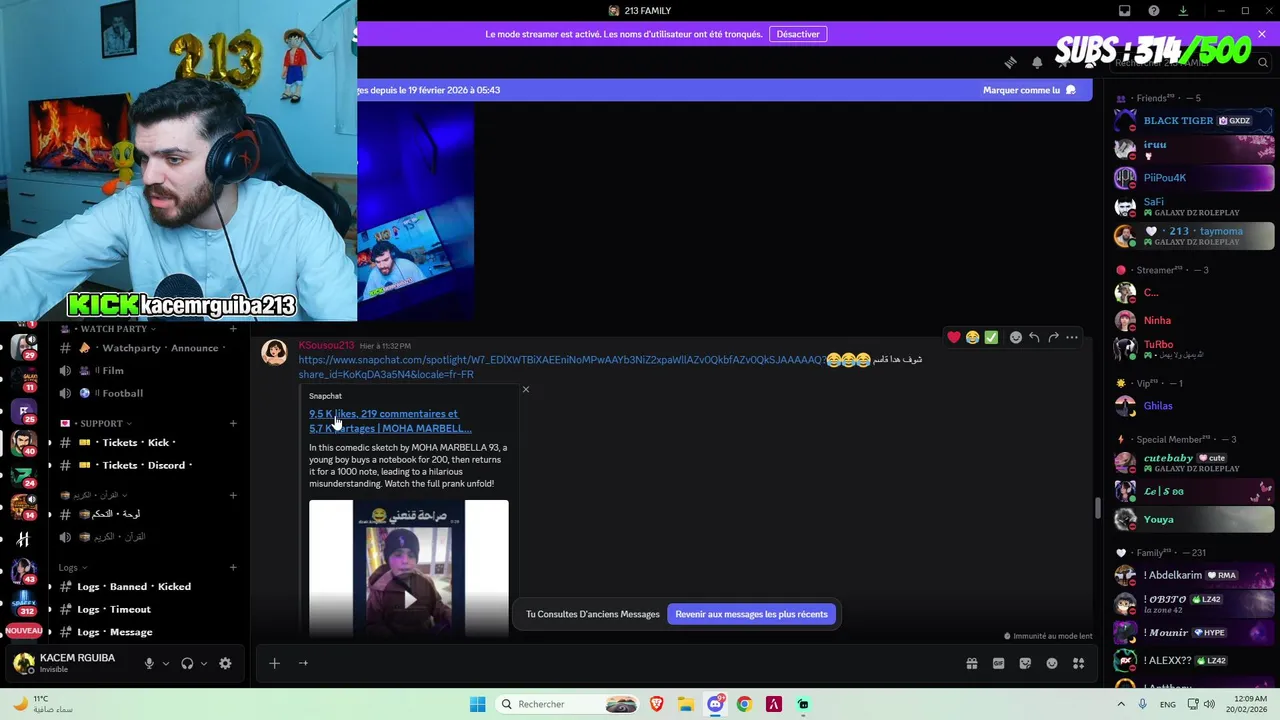Open microphone input options chevron
1280x720 pixels.
click(x=166, y=663)
